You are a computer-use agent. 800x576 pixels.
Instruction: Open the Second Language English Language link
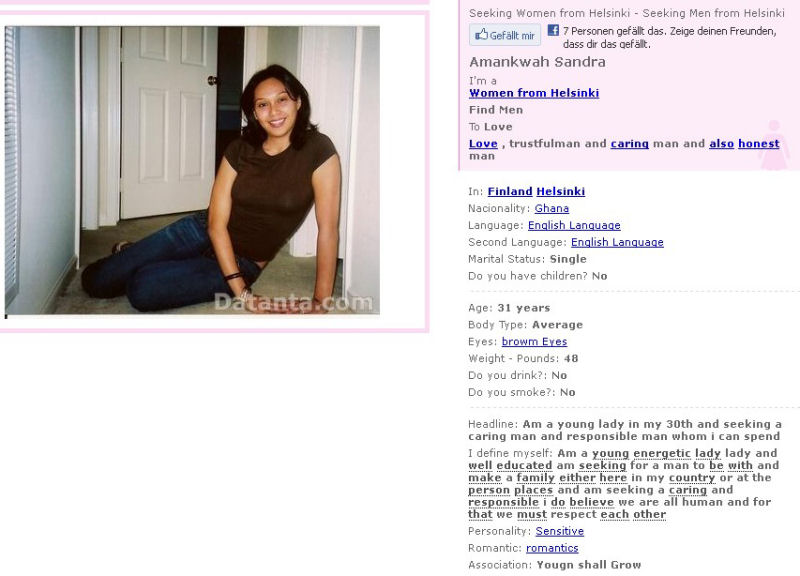click(x=617, y=242)
